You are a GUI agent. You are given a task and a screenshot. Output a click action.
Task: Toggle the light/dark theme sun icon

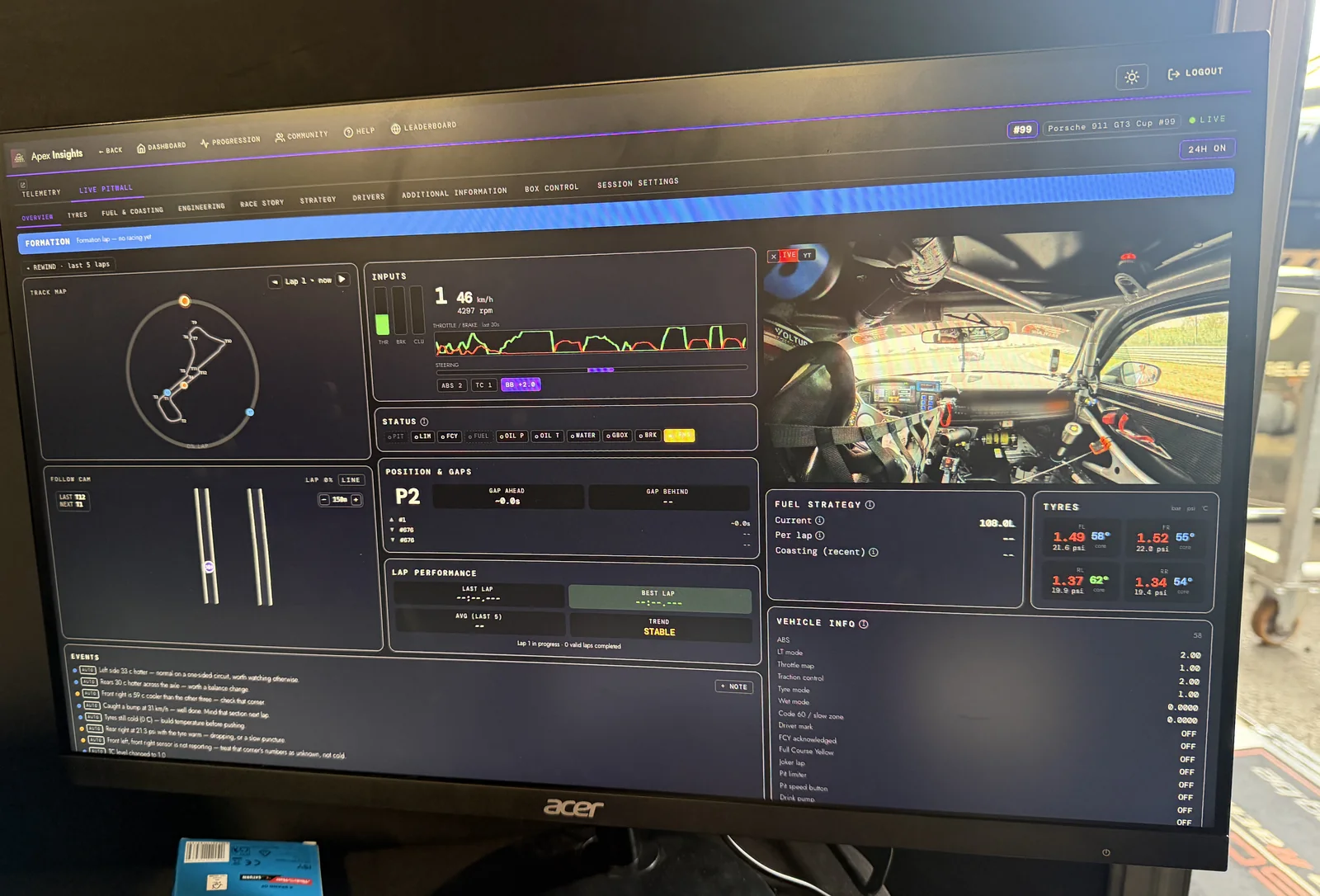tap(1132, 77)
